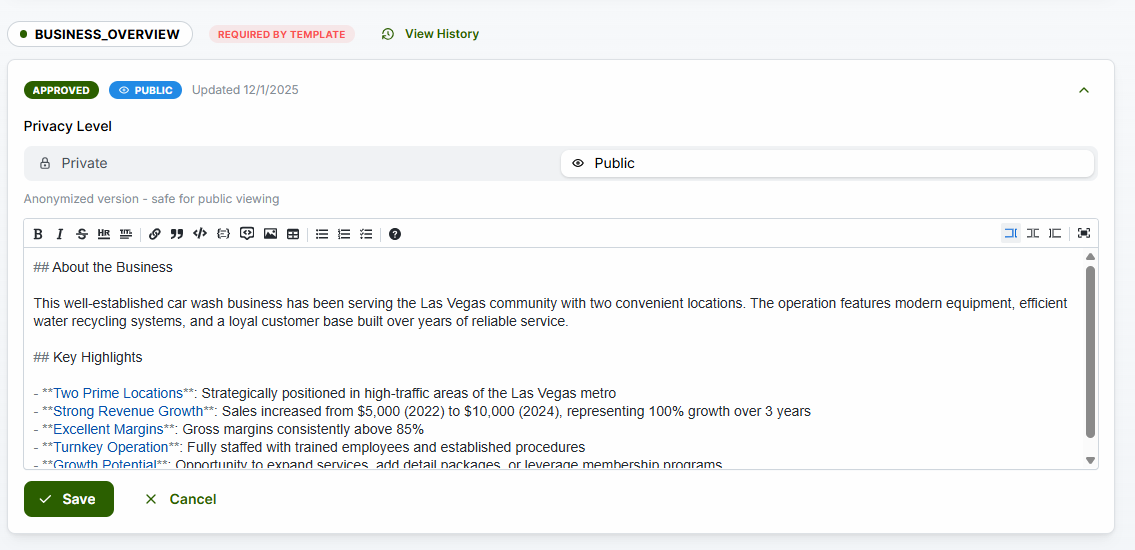Click the '## About the Business' heading line
Screen dimensions: 1135x550
(x=104, y=268)
